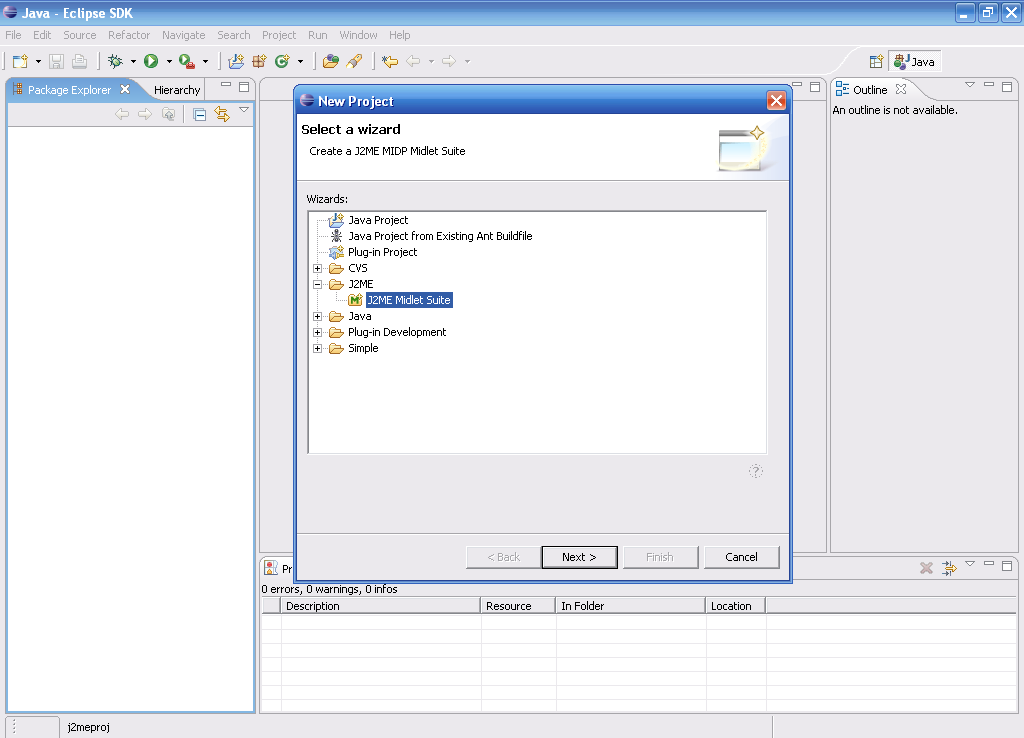Click the Last Edit Location icon

tap(390, 61)
